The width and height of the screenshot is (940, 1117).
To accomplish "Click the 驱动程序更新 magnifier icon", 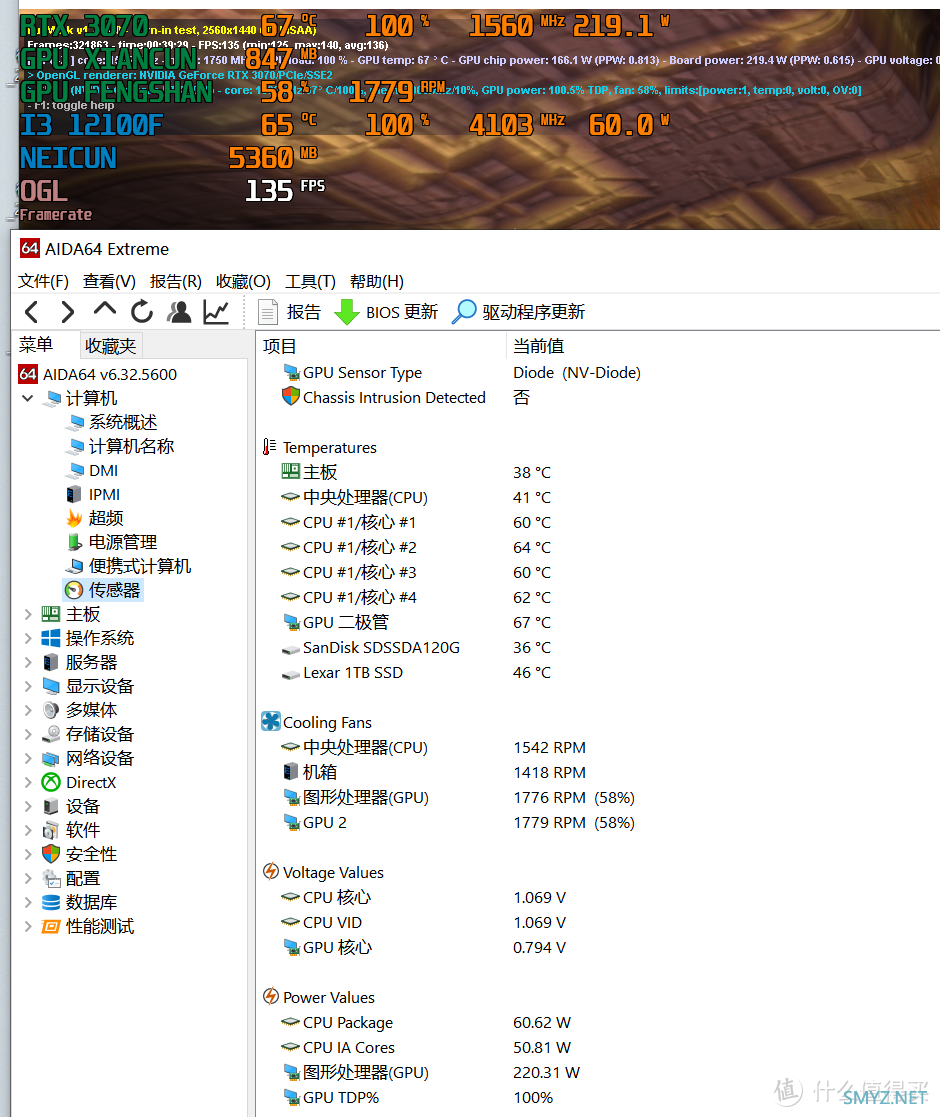I will 464,311.
